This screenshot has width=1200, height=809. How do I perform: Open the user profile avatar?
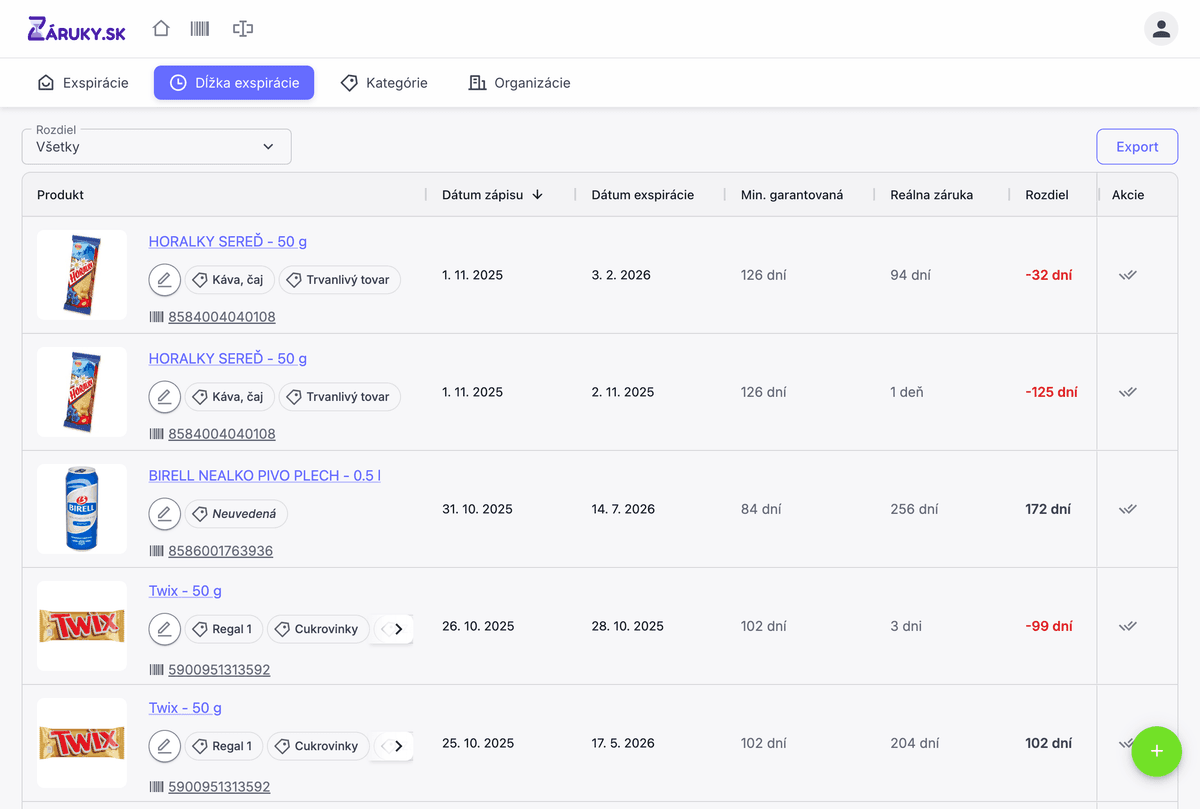pos(1160,29)
